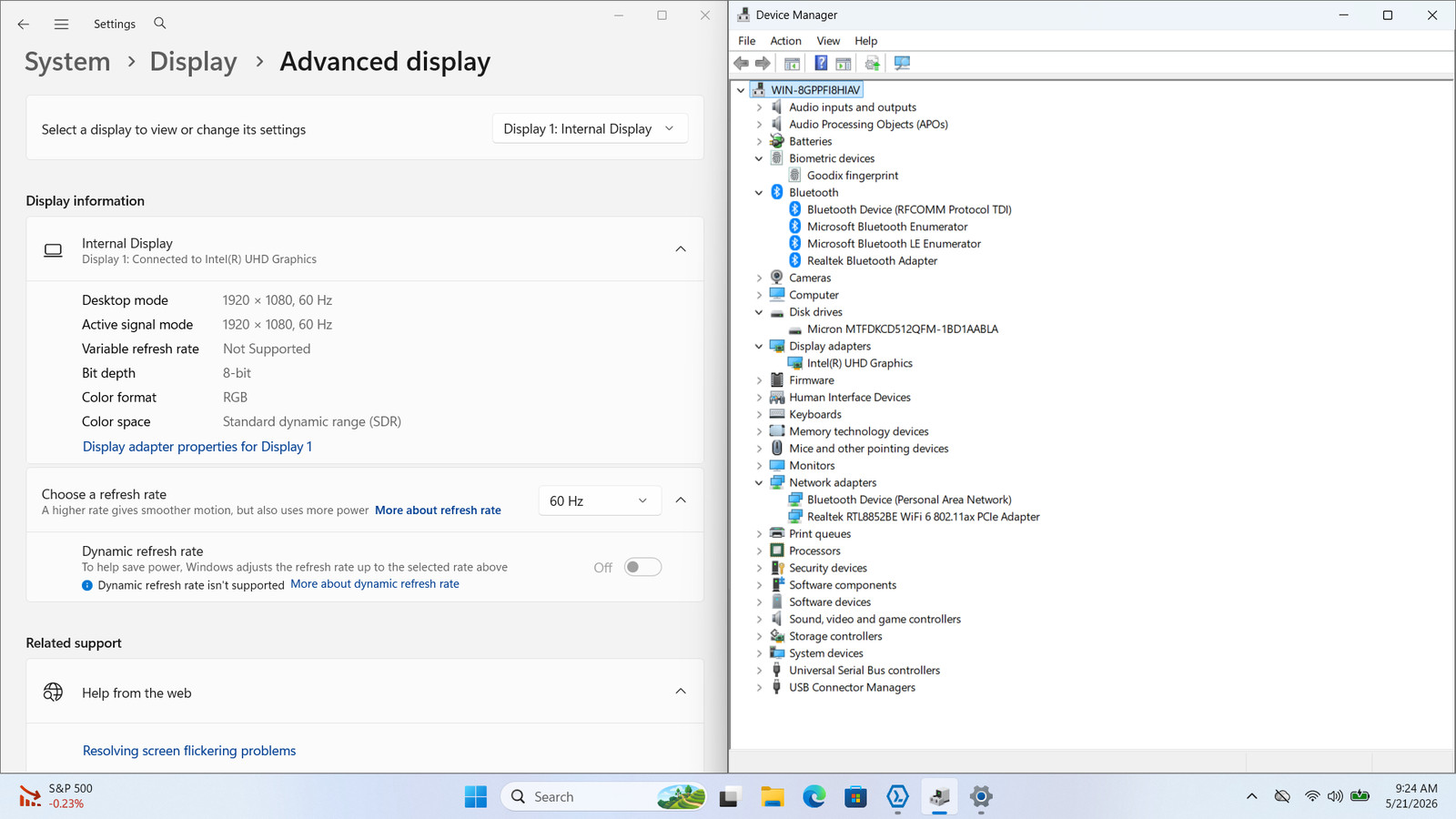Click Update driver icon in Device Manager toolbar
Viewport: 1456px width, 819px height.
872,63
